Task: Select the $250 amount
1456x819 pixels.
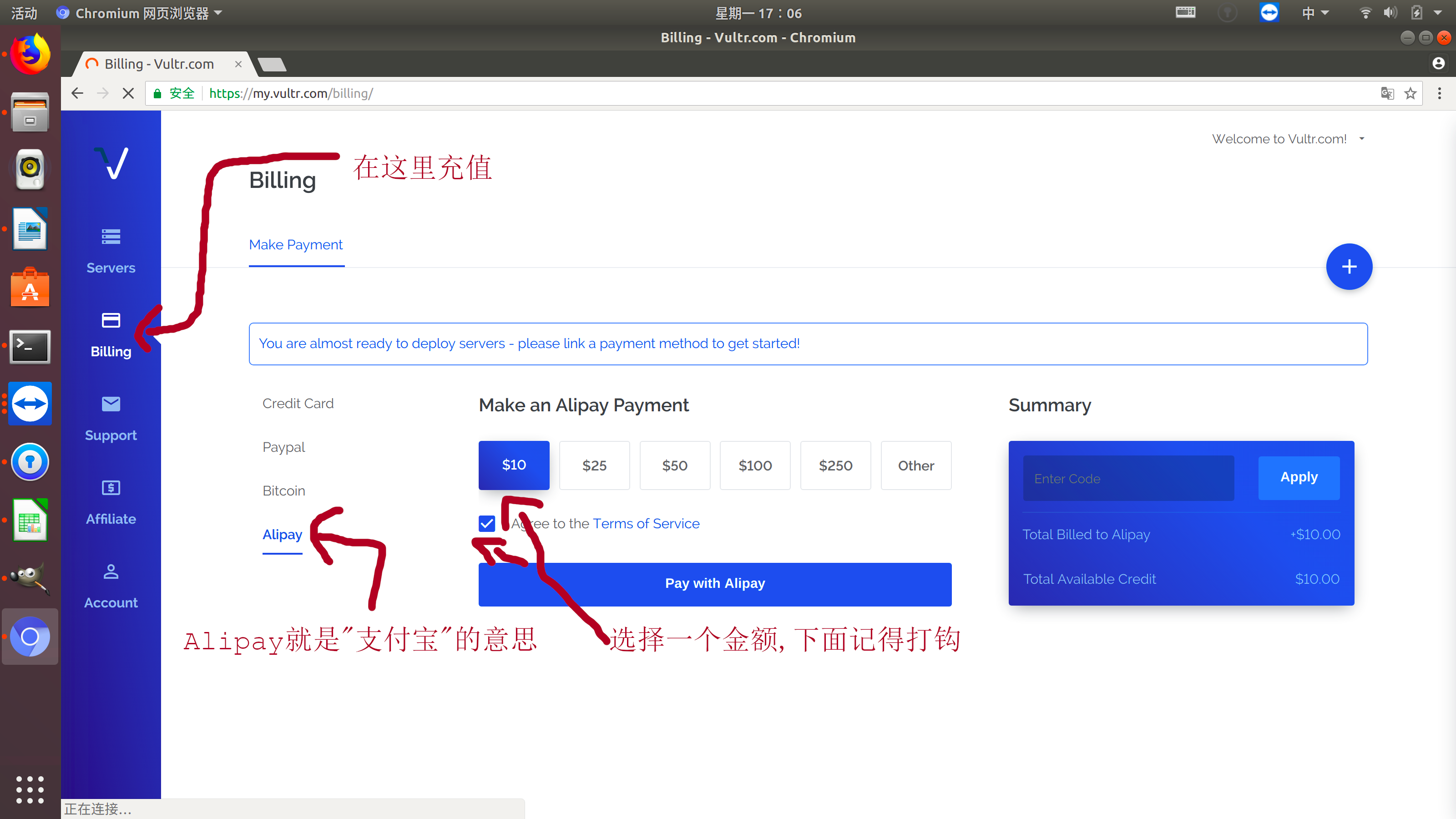Action: pos(835,465)
